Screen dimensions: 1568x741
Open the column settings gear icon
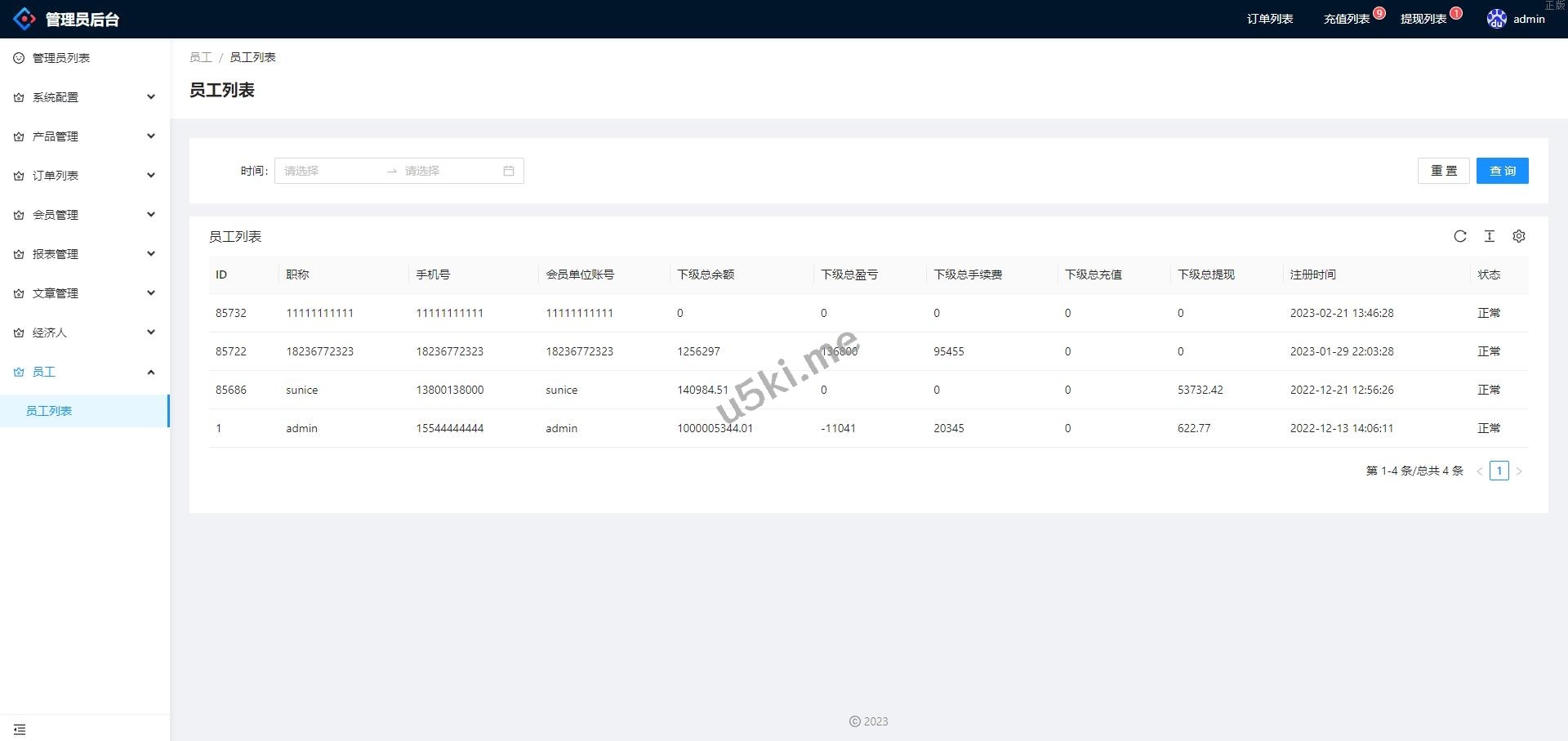tap(1519, 236)
